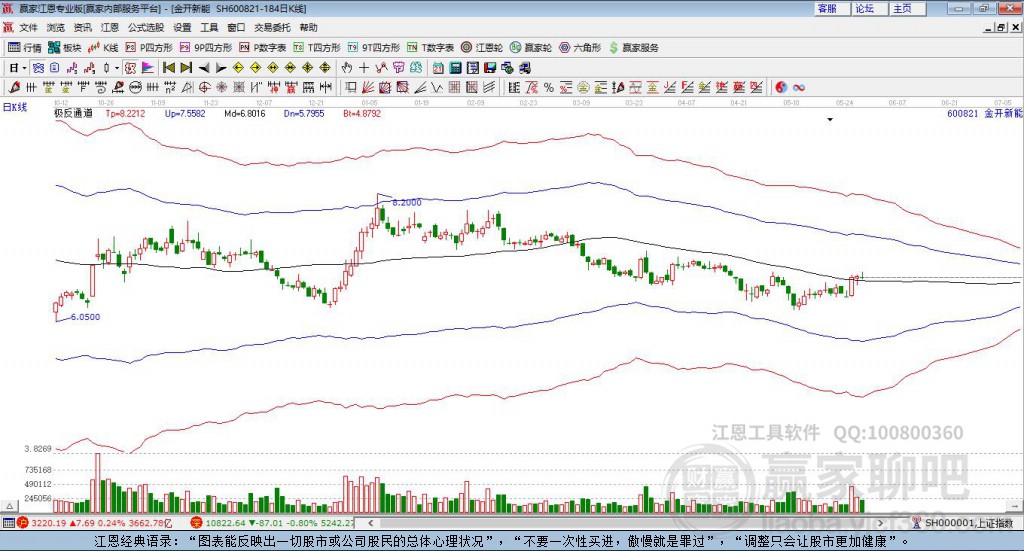Open the 公式选股 menu

click(x=146, y=27)
